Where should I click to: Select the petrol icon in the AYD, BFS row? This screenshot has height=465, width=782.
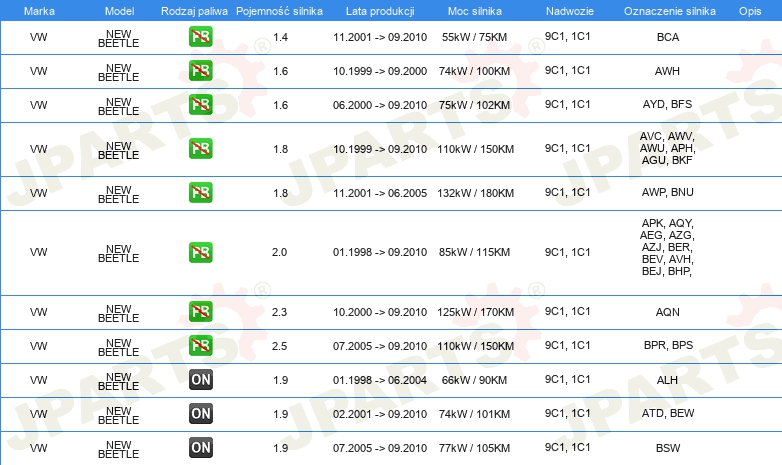(x=200, y=105)
